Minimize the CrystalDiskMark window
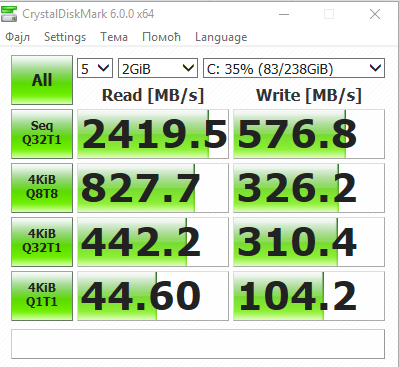Viewport: 399px width, 367px height. [284, 14]
